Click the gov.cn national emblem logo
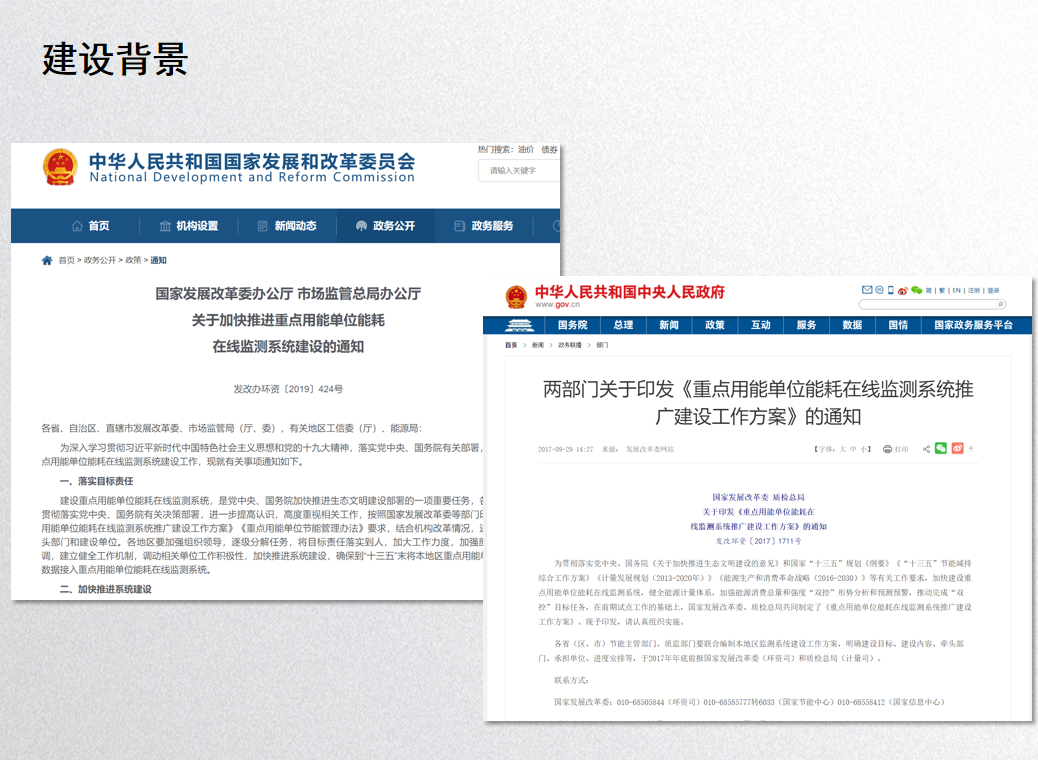Image resolution: width=1038 pixels, height=760 pixels. point(515,297)
